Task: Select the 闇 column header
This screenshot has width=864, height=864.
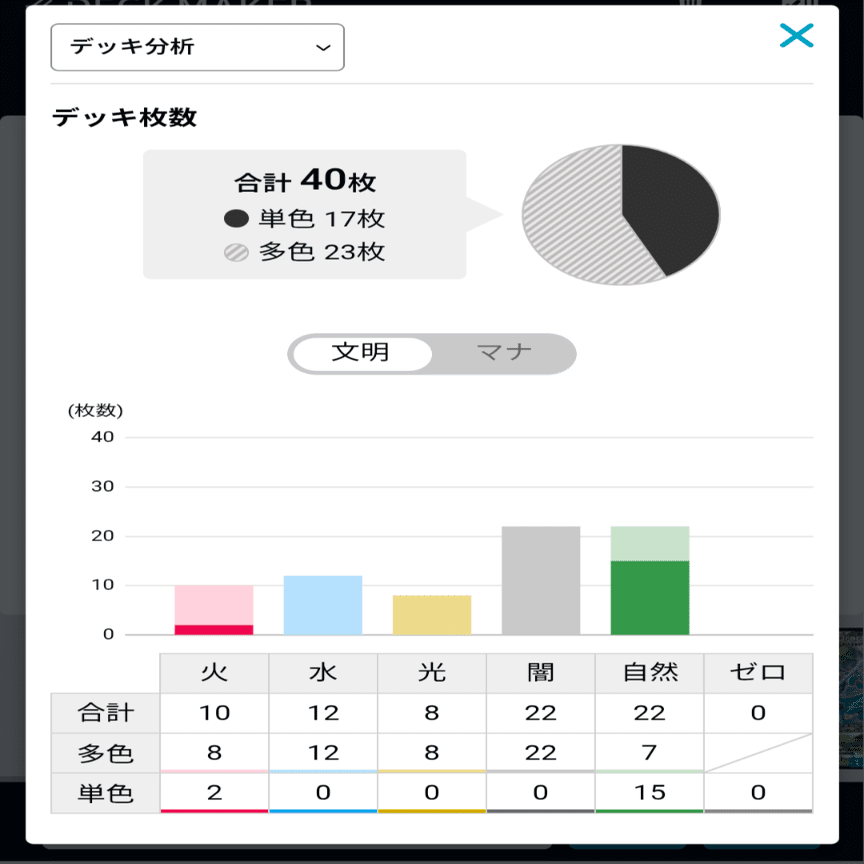Action: click(540, 673)
